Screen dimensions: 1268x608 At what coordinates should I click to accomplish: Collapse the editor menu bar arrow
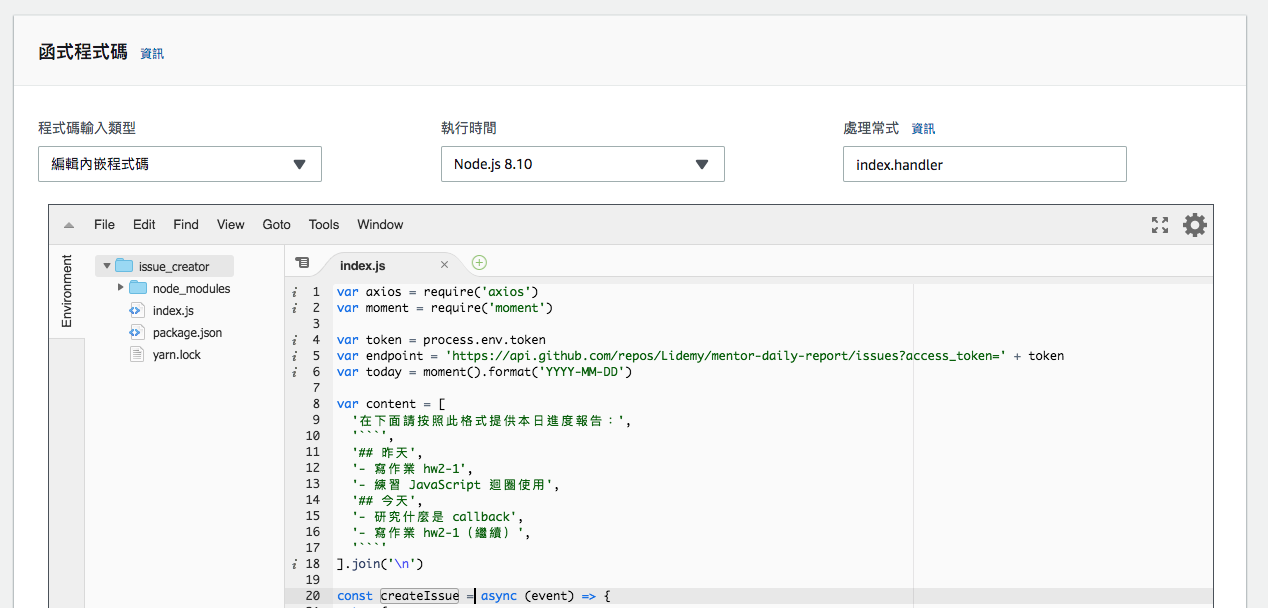(69, 225)
